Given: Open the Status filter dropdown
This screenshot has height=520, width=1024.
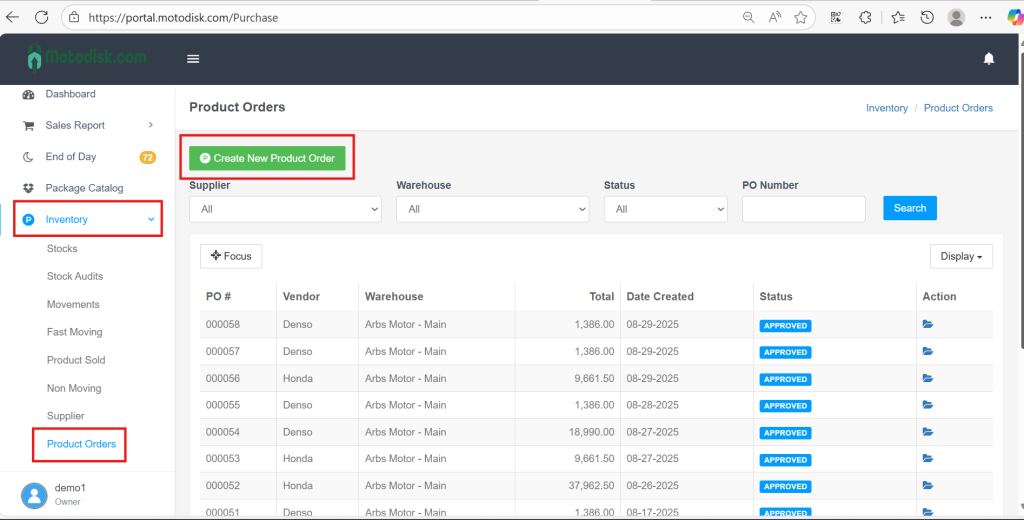Looking at the screenshot, I should pos(665,209).
